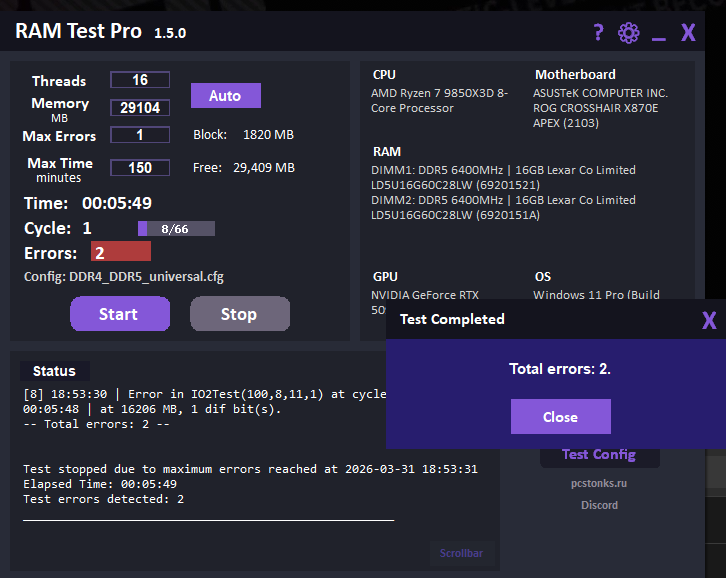Click the Block 1820 MB value
Screen dimensions: 726x578
(268, 134)
